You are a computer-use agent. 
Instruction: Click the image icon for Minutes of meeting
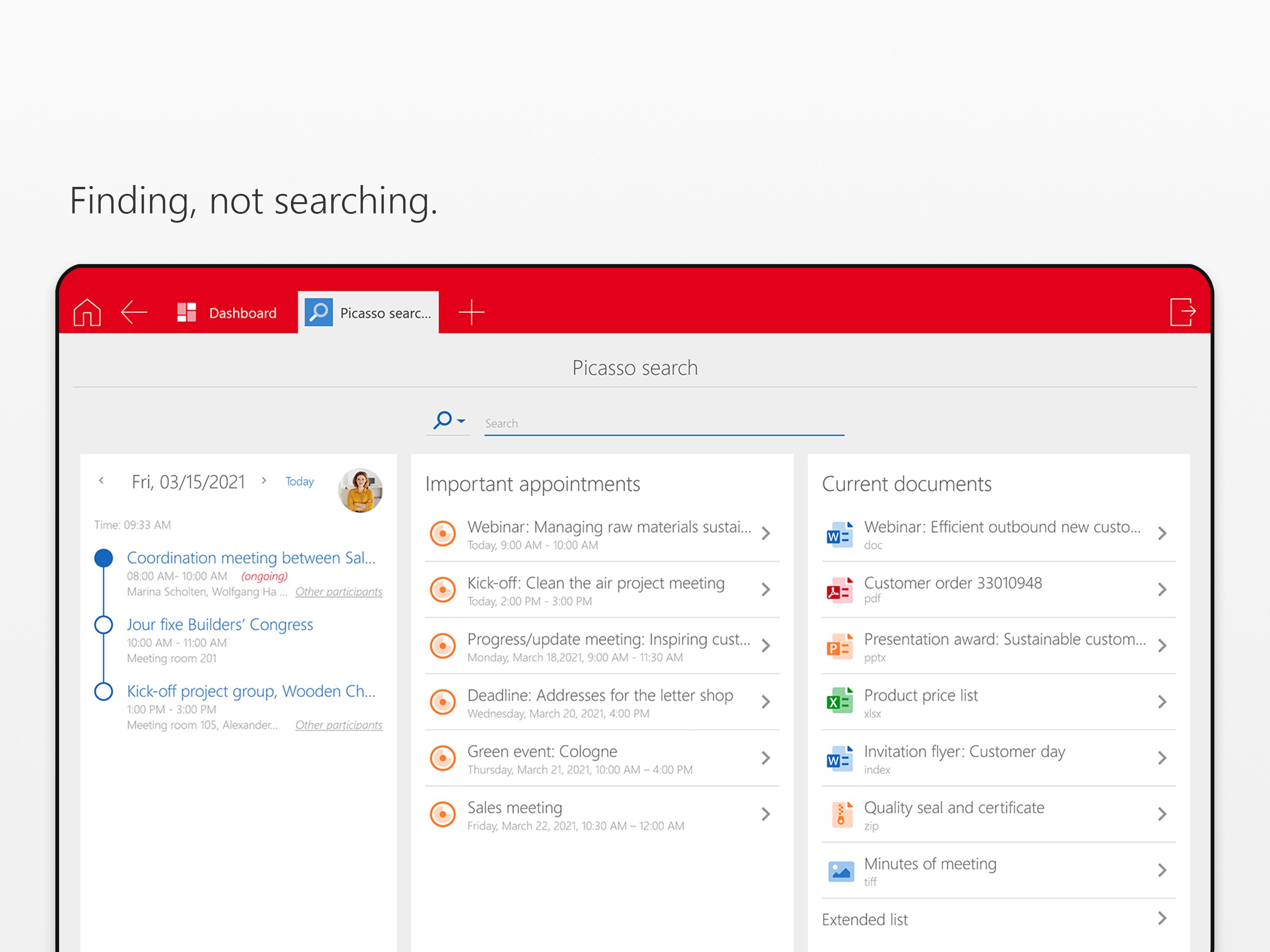pos(840,871)
